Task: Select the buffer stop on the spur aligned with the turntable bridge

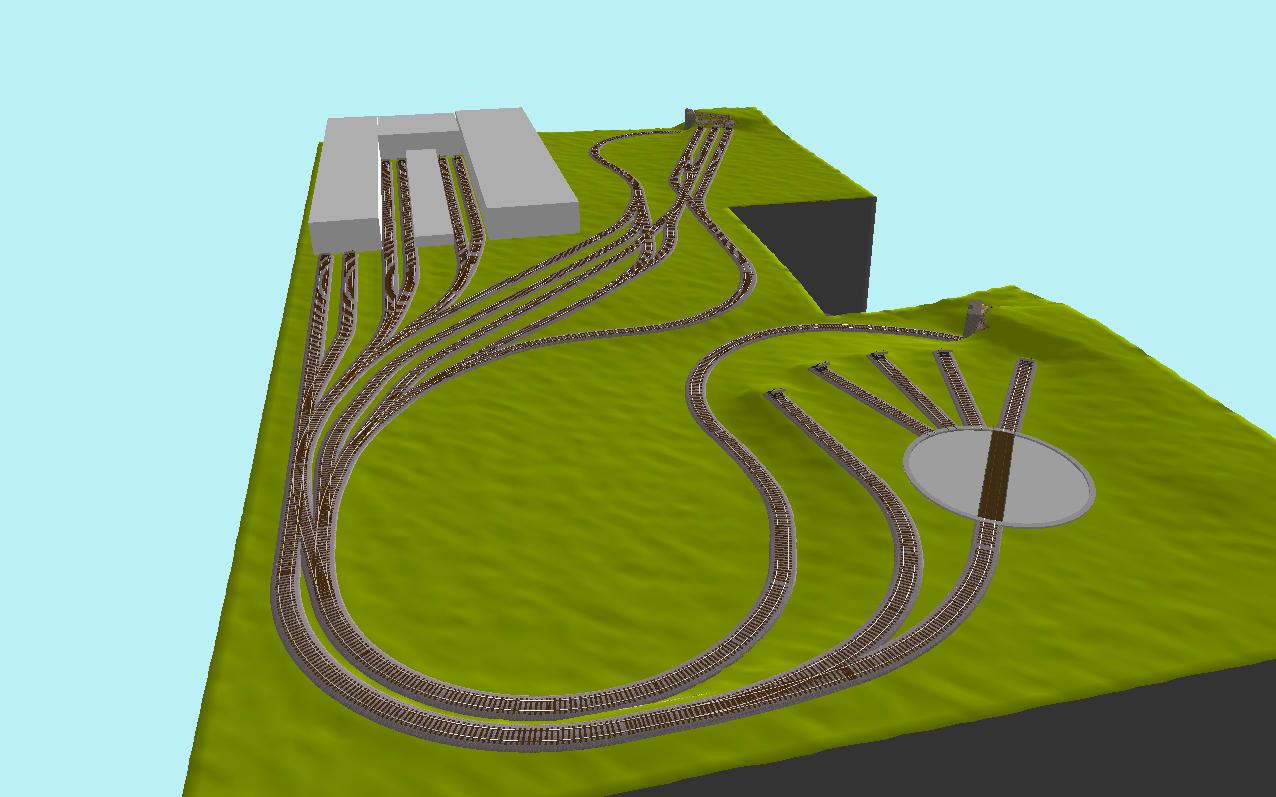Action: point(1026,362)
